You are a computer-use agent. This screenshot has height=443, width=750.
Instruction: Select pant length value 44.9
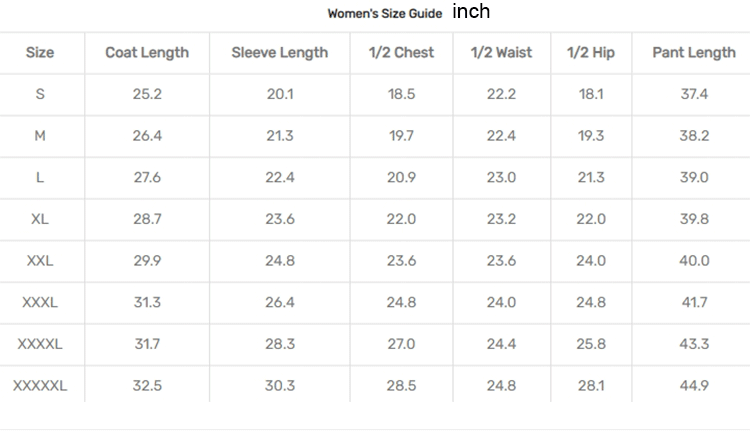pos(694,386)
